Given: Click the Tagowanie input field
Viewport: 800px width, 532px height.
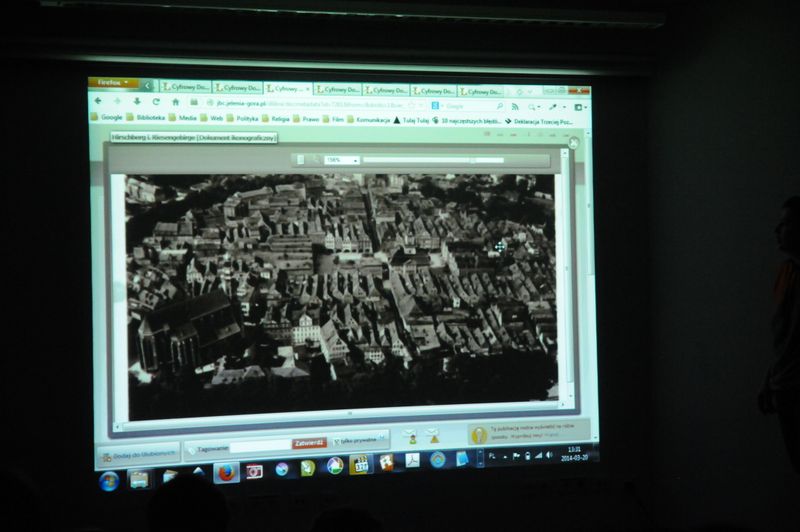Looking at the screenshot, I should coord(260,442).
